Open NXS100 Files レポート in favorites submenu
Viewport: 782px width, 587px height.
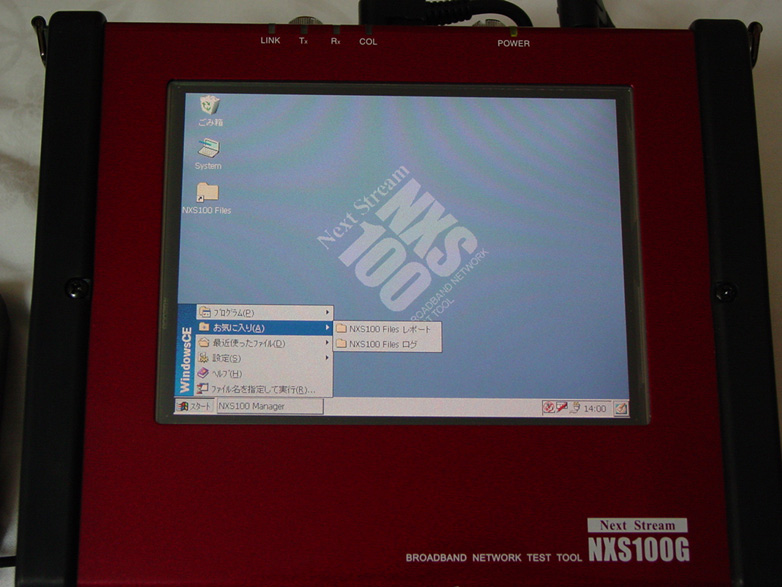pos(388,329)
